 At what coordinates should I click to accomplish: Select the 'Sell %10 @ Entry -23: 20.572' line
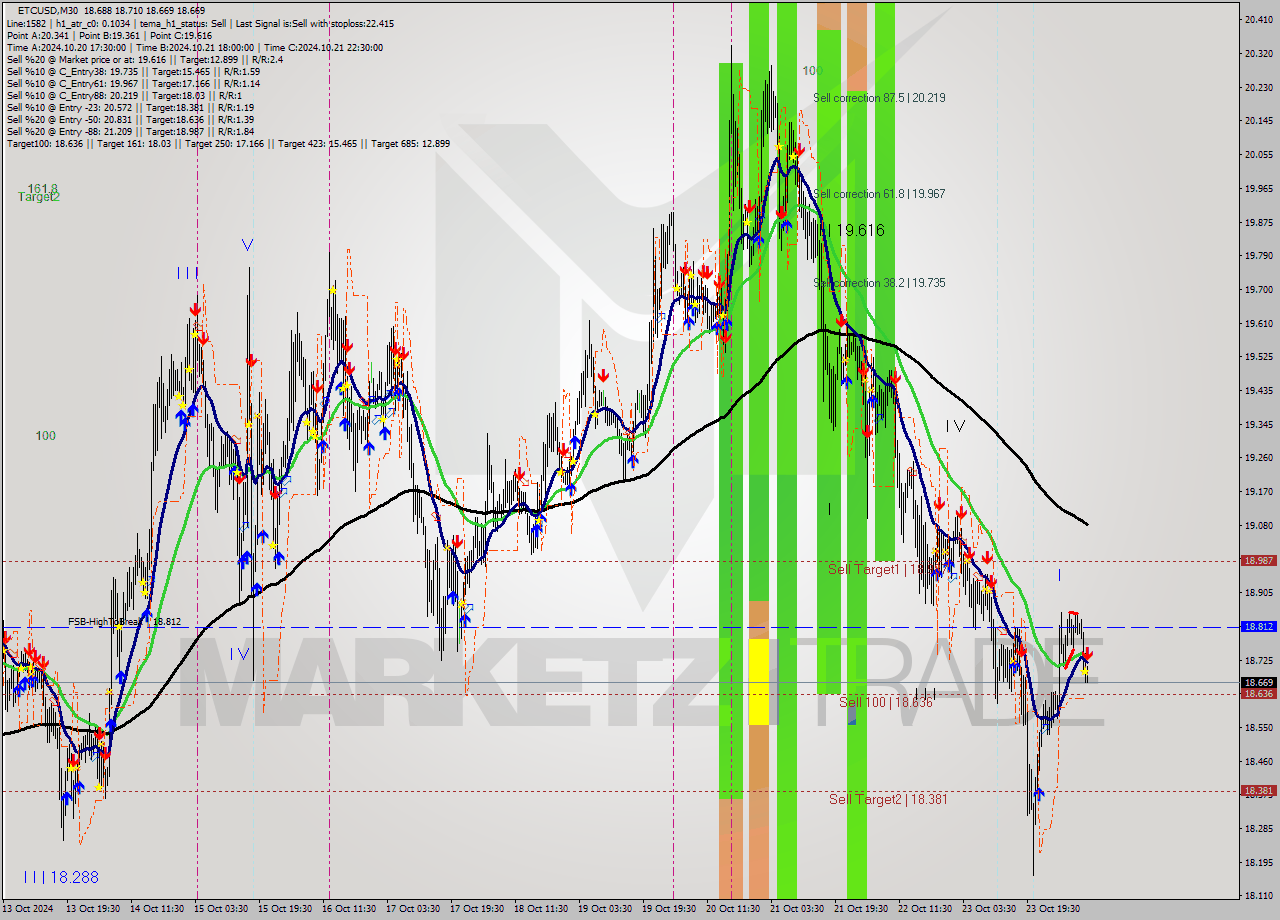tap(130, 107)
